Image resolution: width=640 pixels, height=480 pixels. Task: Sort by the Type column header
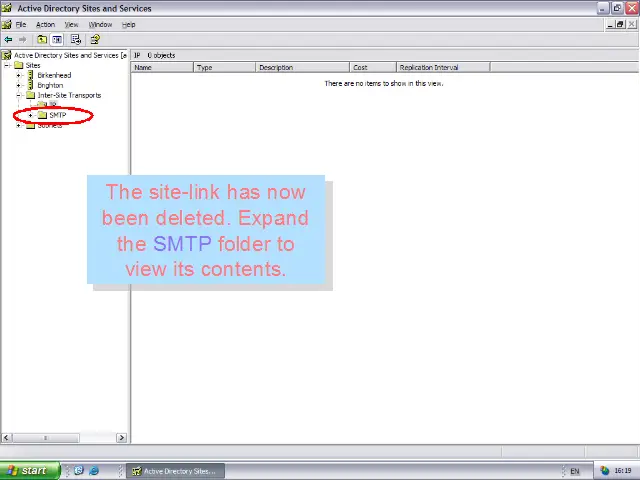(x=224, y=67)
